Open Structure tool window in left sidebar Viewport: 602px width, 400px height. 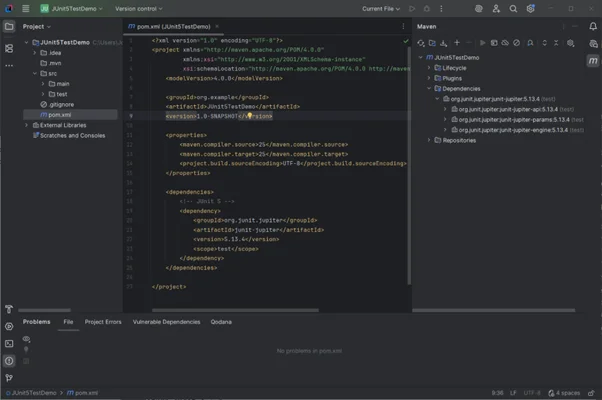pos(9,47)
